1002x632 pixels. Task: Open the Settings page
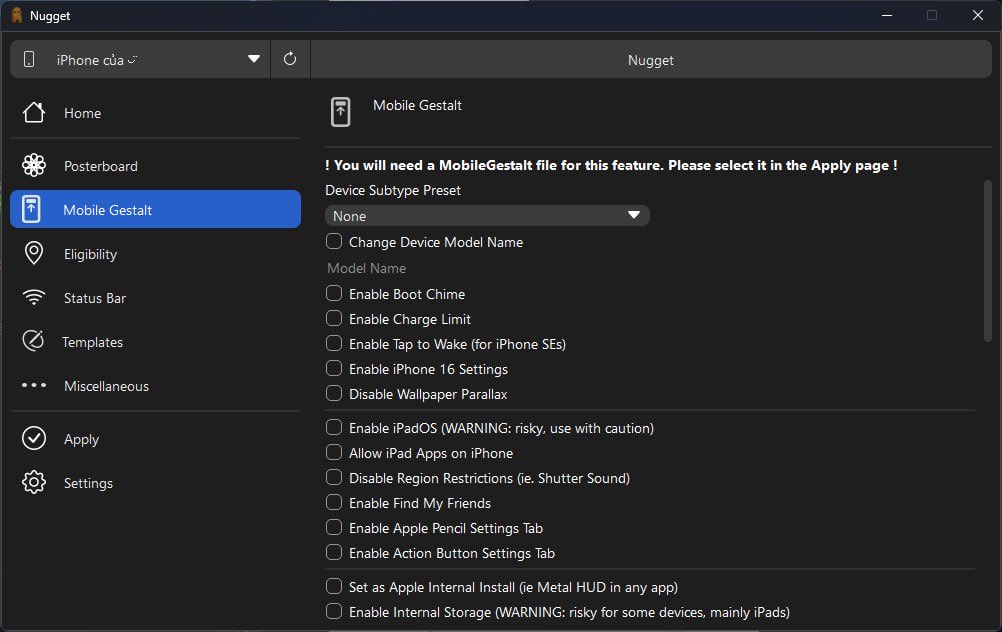[155, 484]
